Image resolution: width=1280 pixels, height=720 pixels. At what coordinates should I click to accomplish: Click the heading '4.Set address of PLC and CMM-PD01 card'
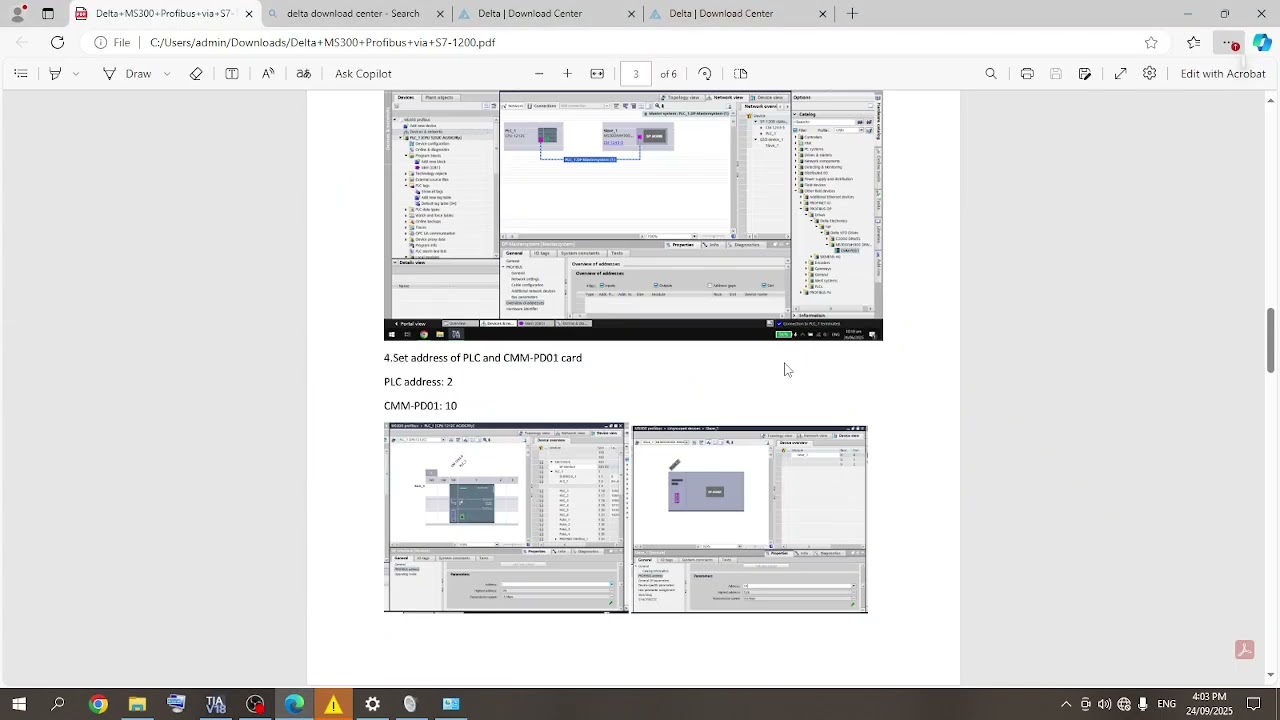tap(483, 357)
